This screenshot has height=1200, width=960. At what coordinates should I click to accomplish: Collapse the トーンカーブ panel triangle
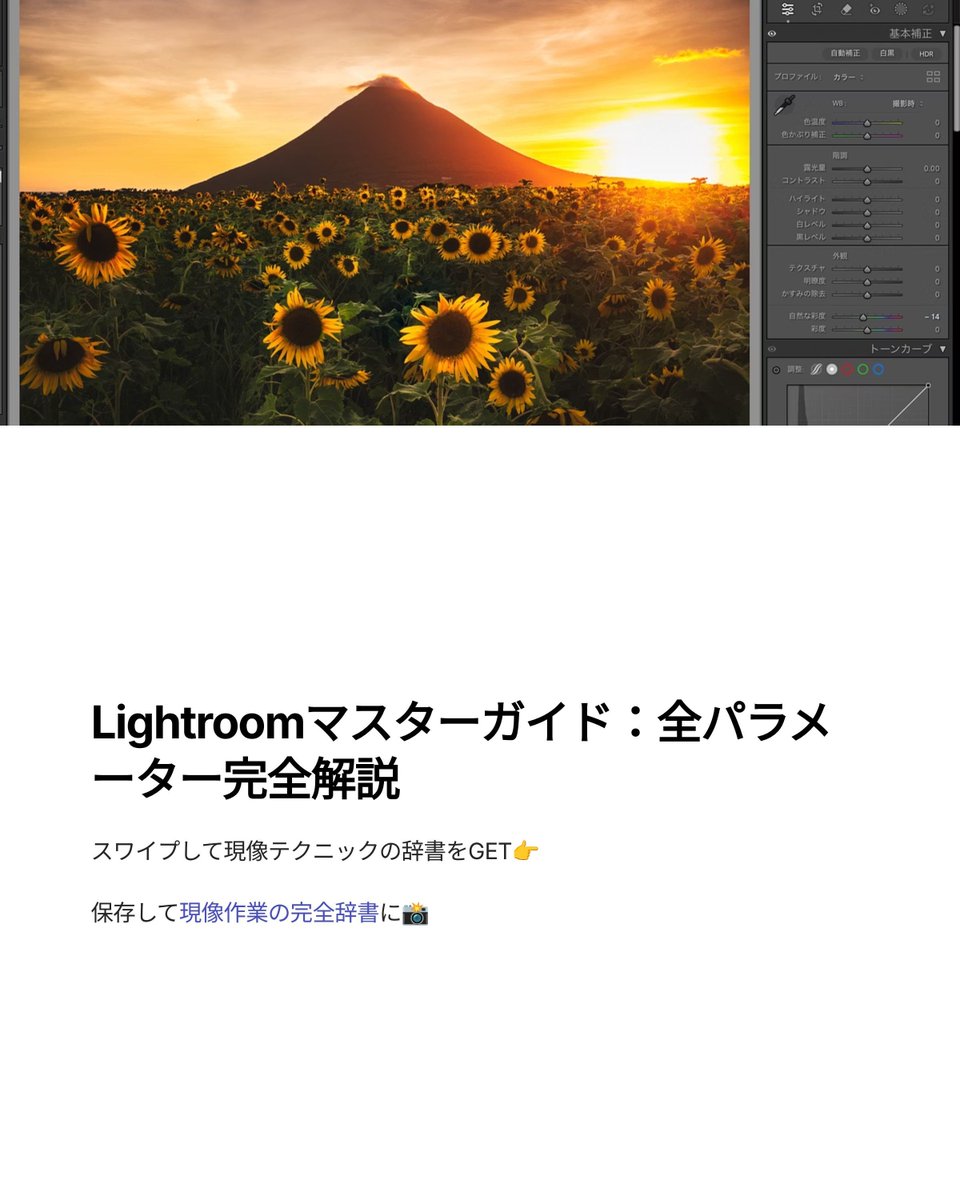[x=942, y=349]
